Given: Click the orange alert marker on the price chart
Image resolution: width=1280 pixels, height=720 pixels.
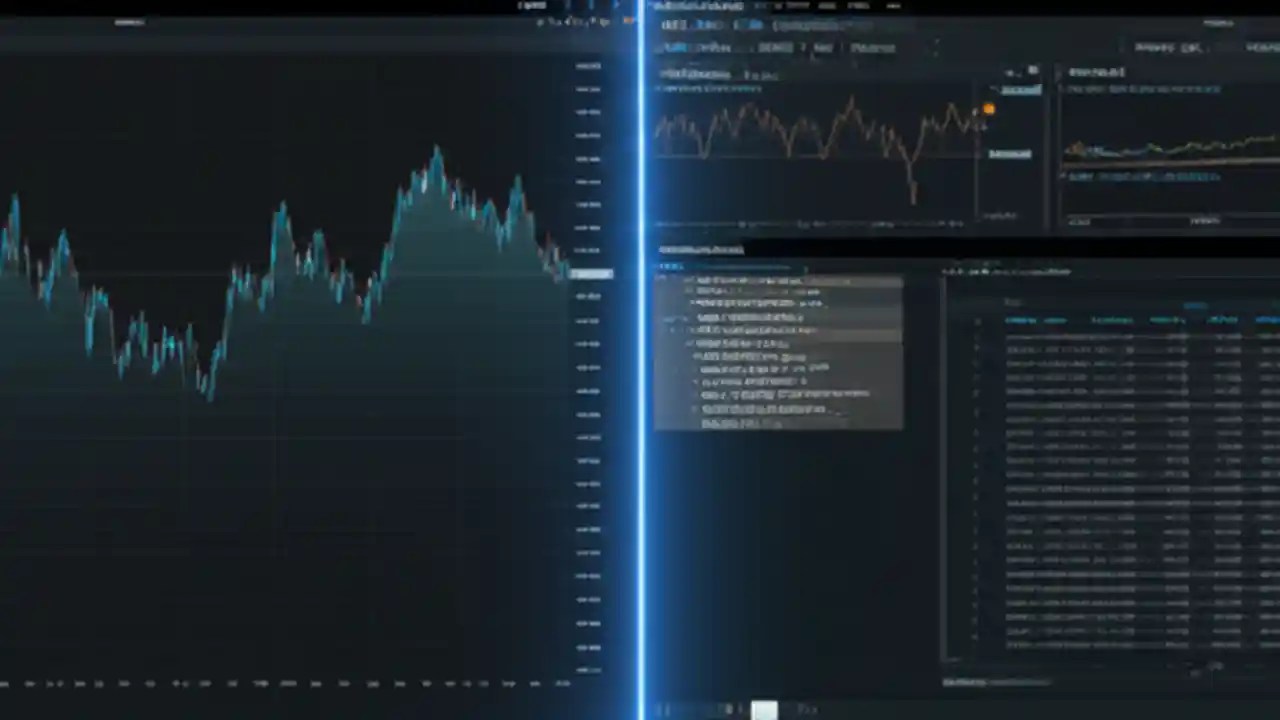Looking at the screenshot, I should (989, 108).
